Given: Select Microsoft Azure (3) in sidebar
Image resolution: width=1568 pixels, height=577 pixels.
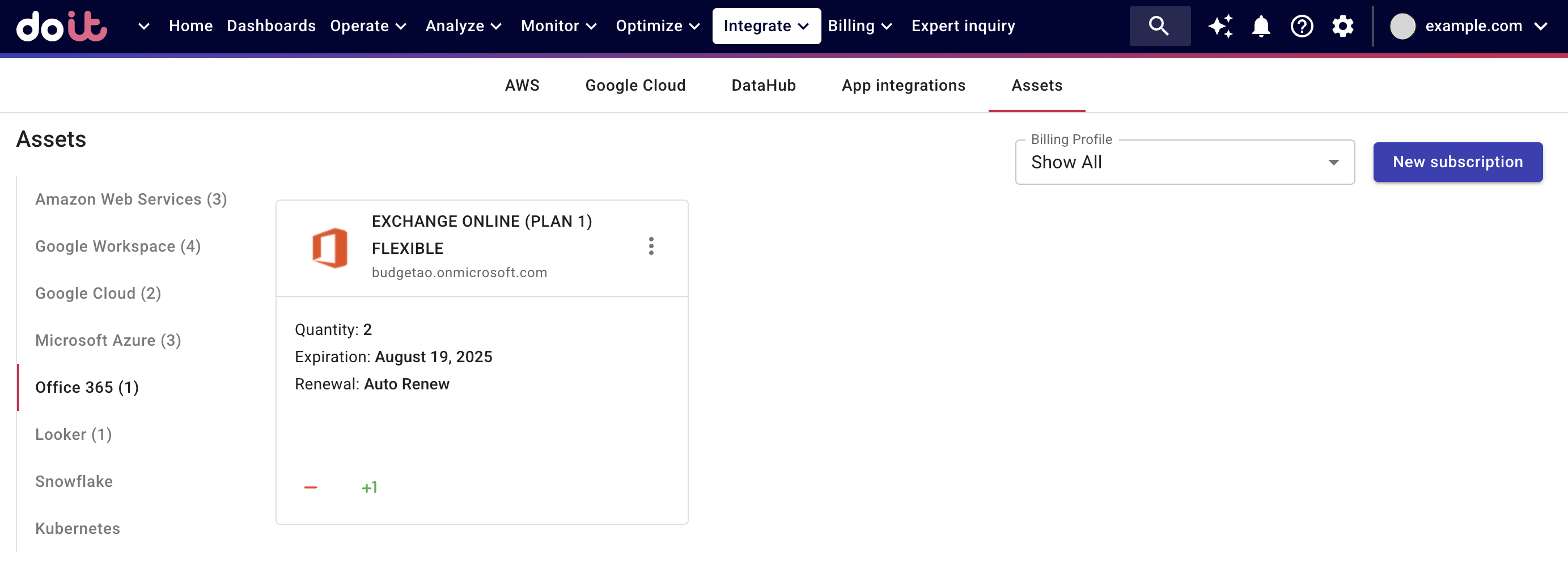Looking at the screenshot, I should coord(108,340).
